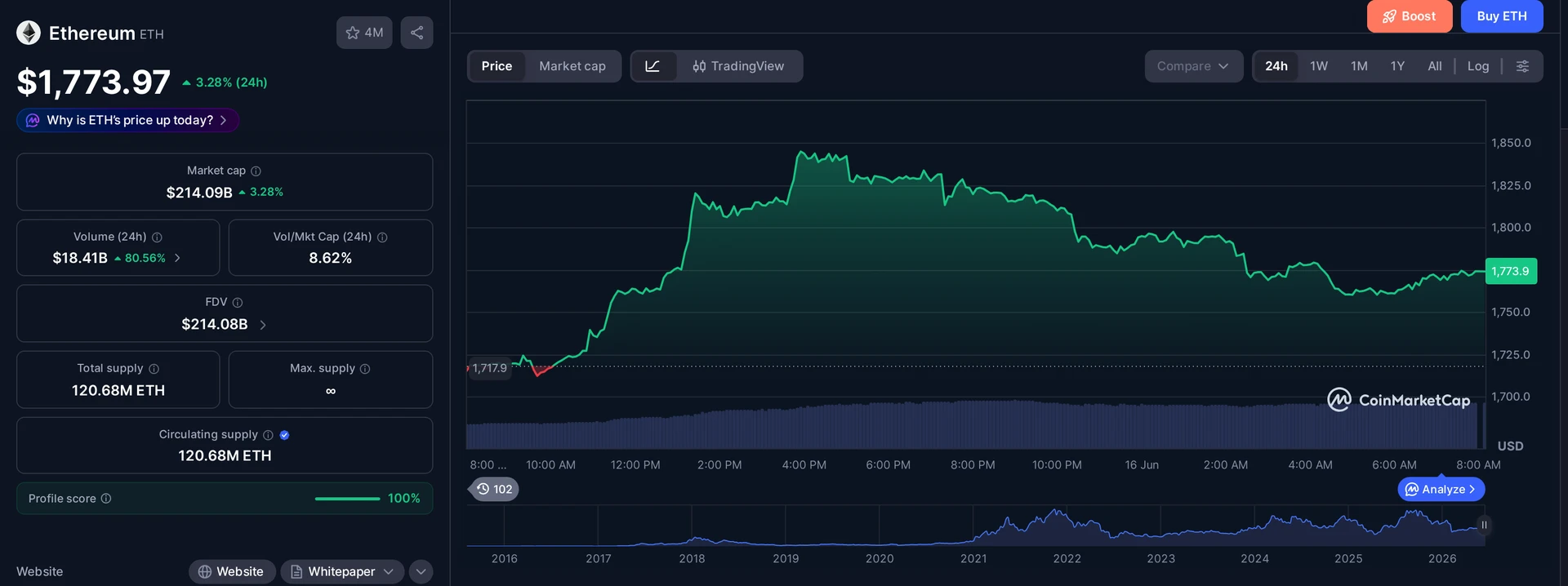Open the FDV info icon
This screenshot has width=1568, height=586.
pos(238,303)
